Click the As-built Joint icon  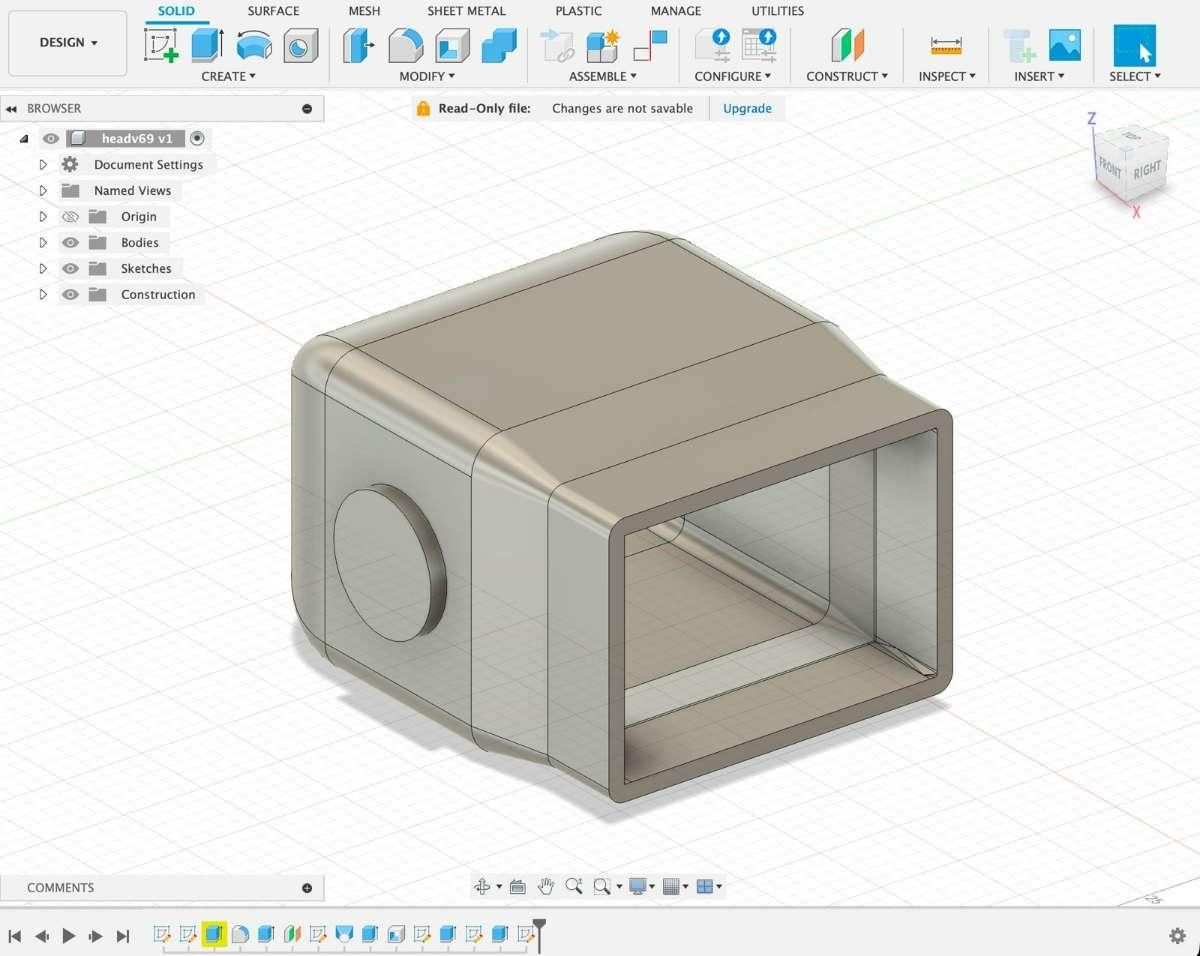coord(650,45)
